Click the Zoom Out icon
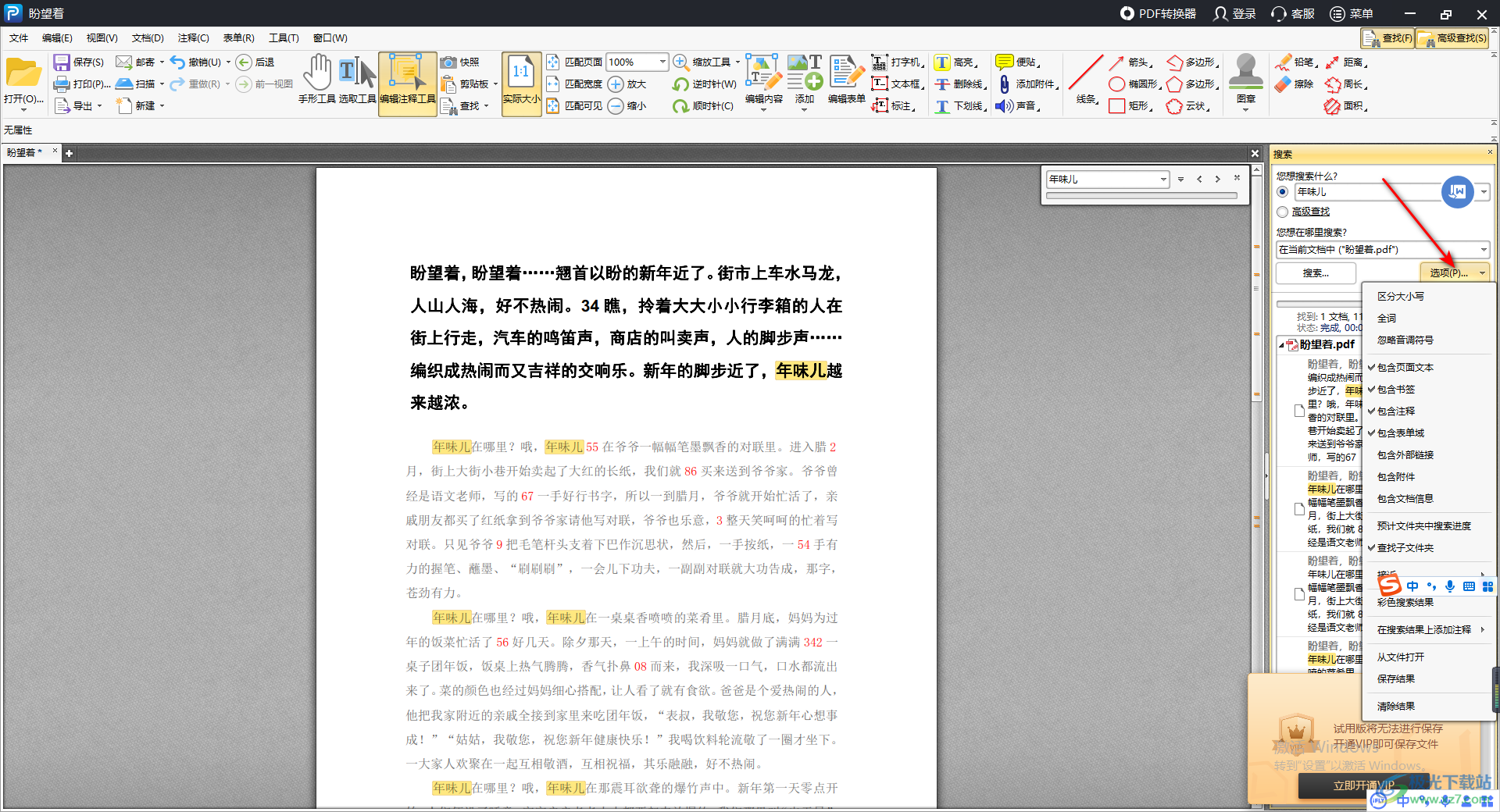The image size is (1500, 812). click(x=616, y=105)
